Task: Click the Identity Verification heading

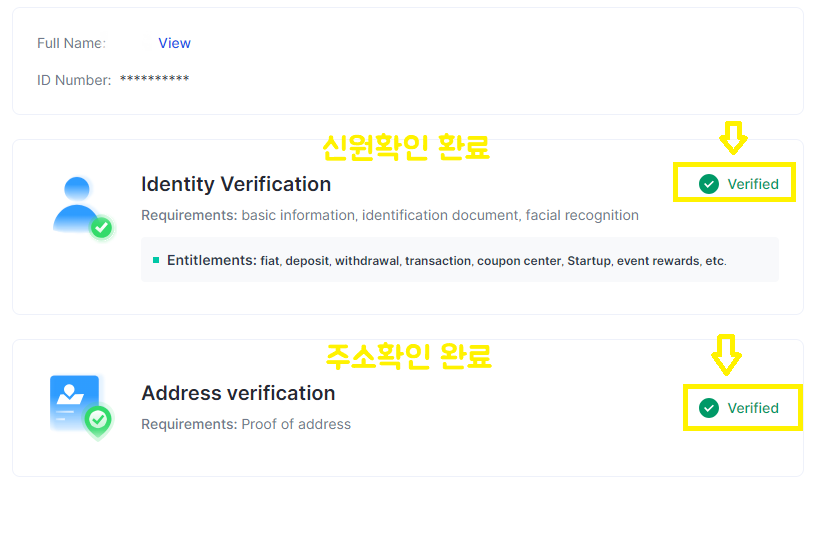Action: pos(236,184)
